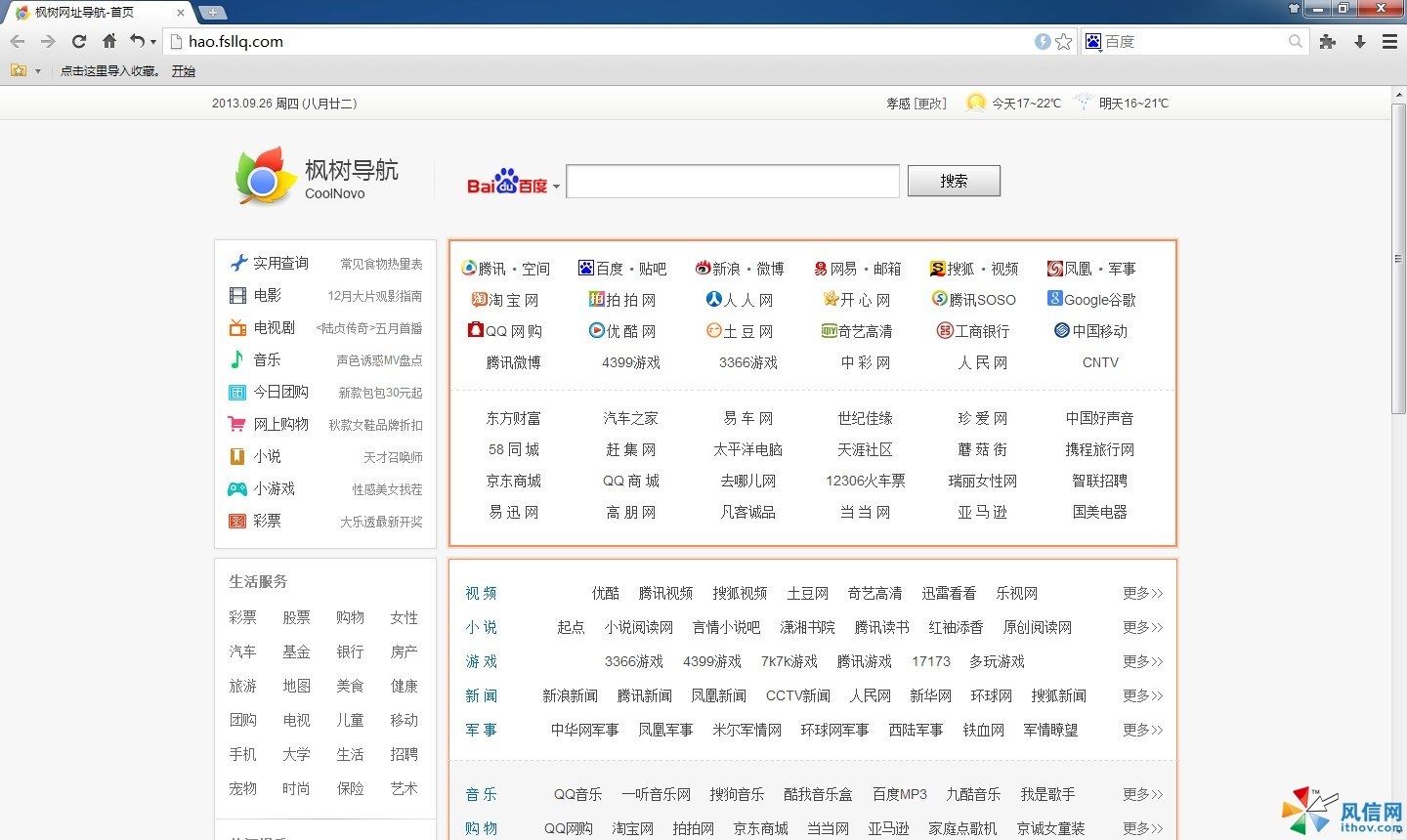The width and height of the screenshot is (1407, 840).
Task: Go to the home page icon
Action: coord(109,42)
